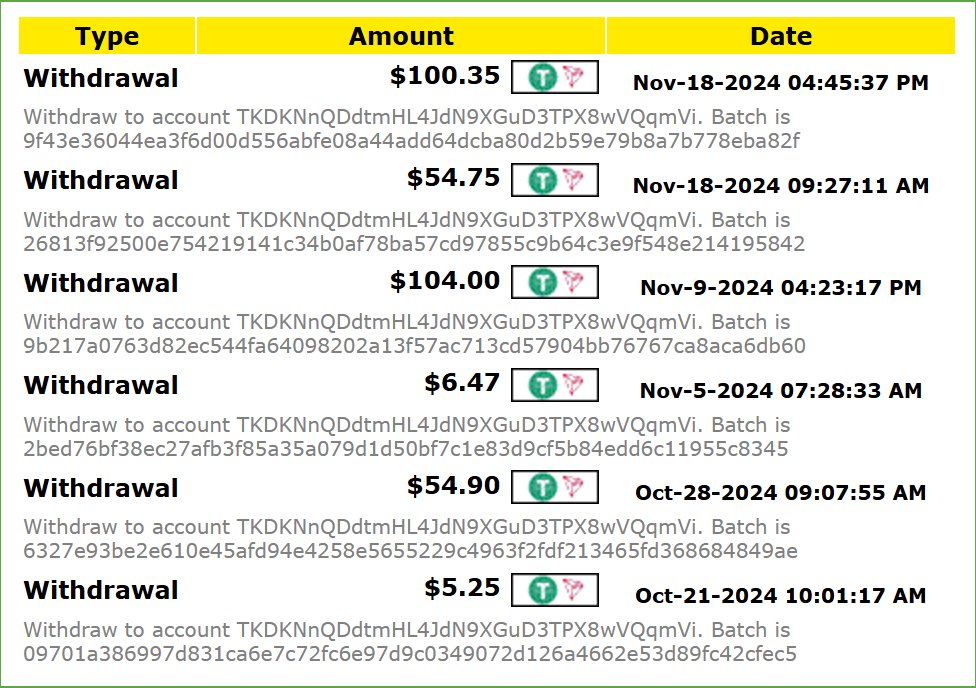The image size is (976, 688).
Task: Click the batch hash starting with 09701a386997
Action: (410, 655)
